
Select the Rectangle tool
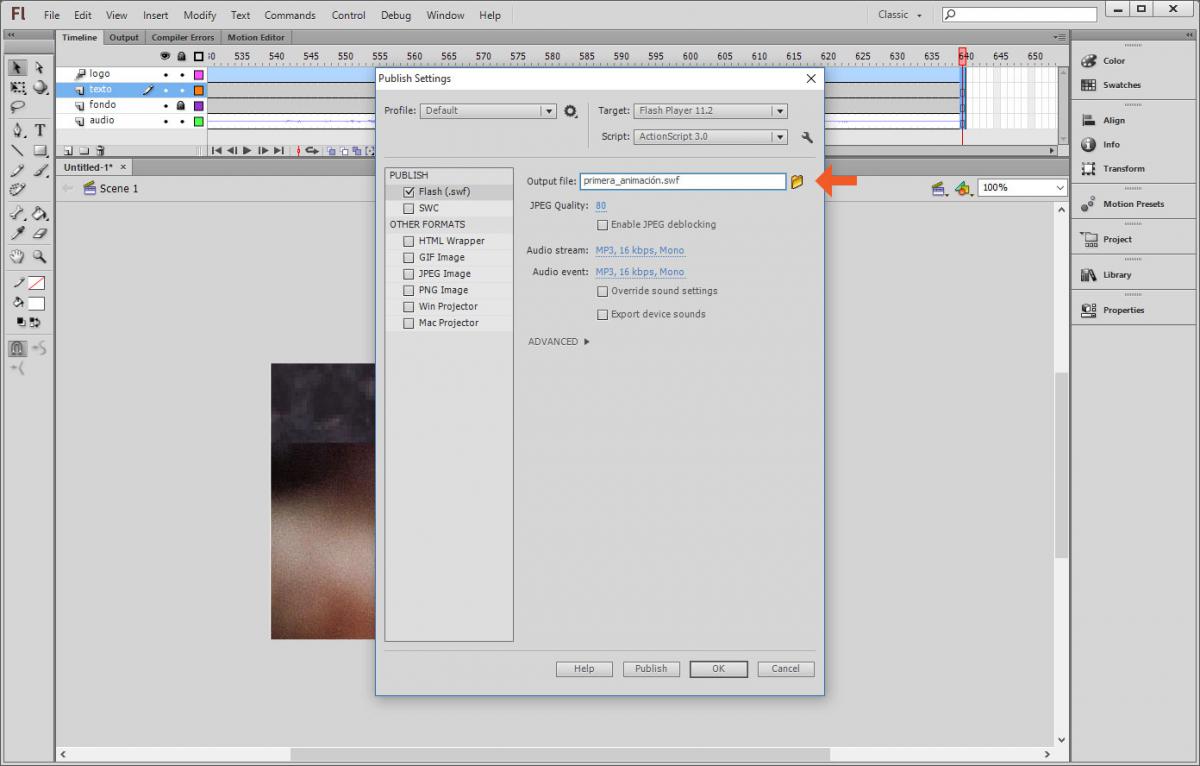coord(39,151)
